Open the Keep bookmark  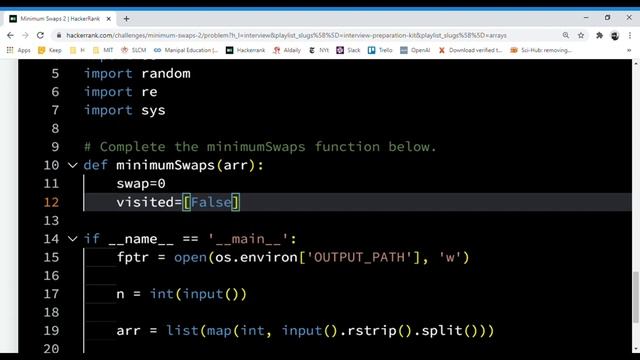tap(49, 50)
